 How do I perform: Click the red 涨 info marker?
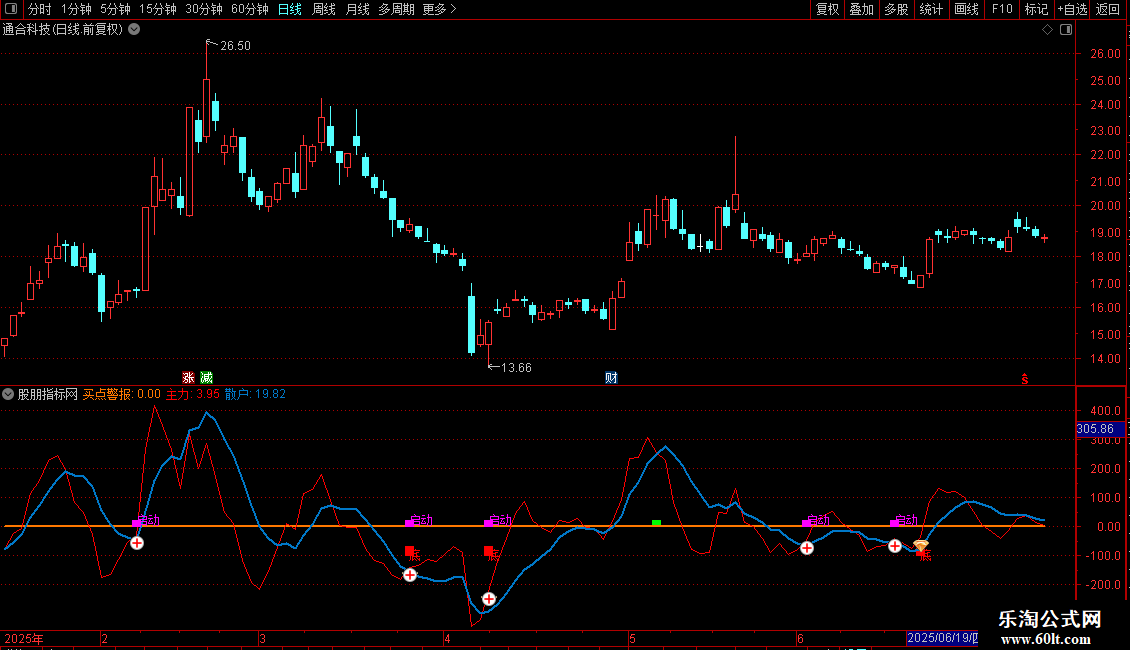click(x=188, y=378)
